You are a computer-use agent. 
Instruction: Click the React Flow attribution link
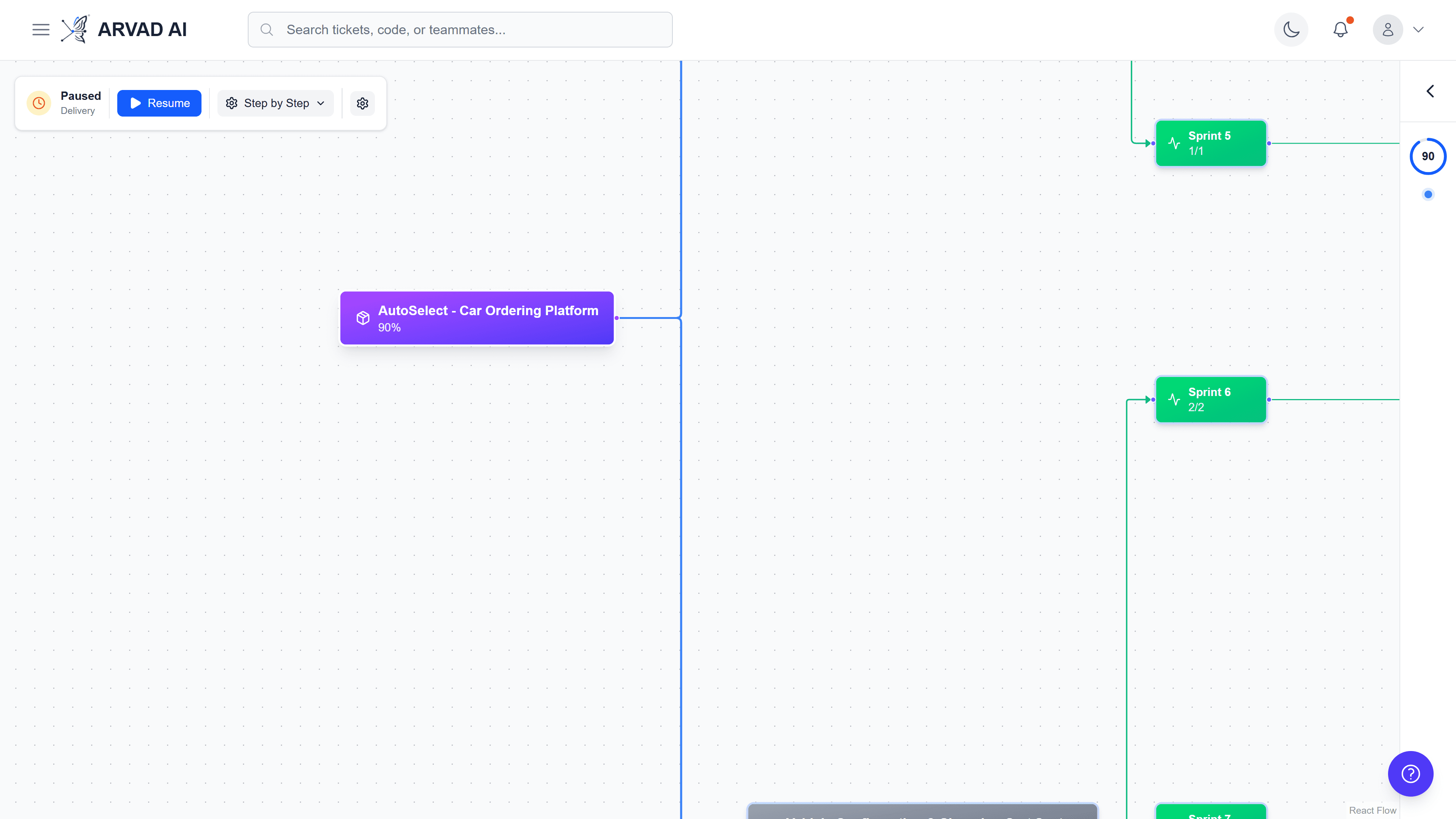click(1373, 811)
